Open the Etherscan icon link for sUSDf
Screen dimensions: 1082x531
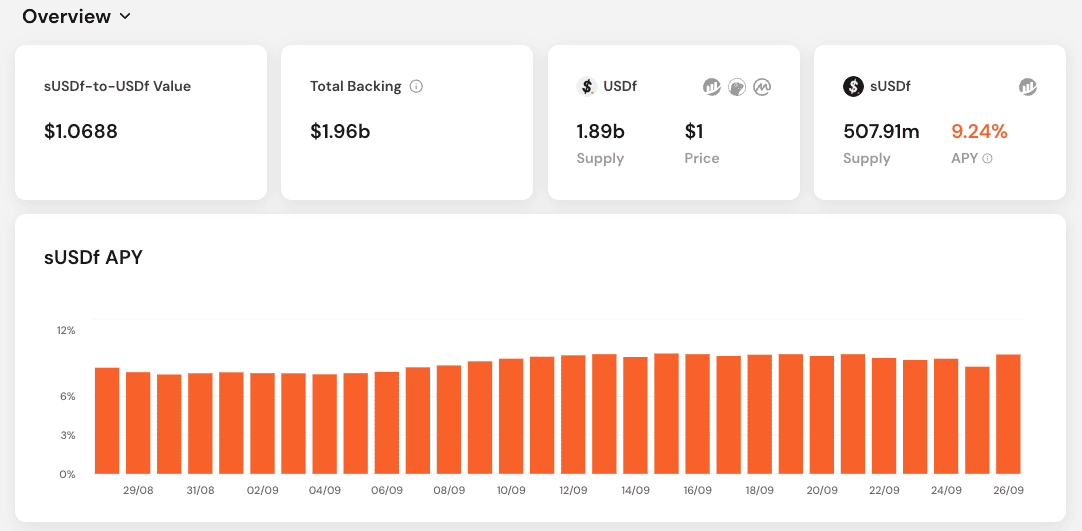click(1028, 87)
